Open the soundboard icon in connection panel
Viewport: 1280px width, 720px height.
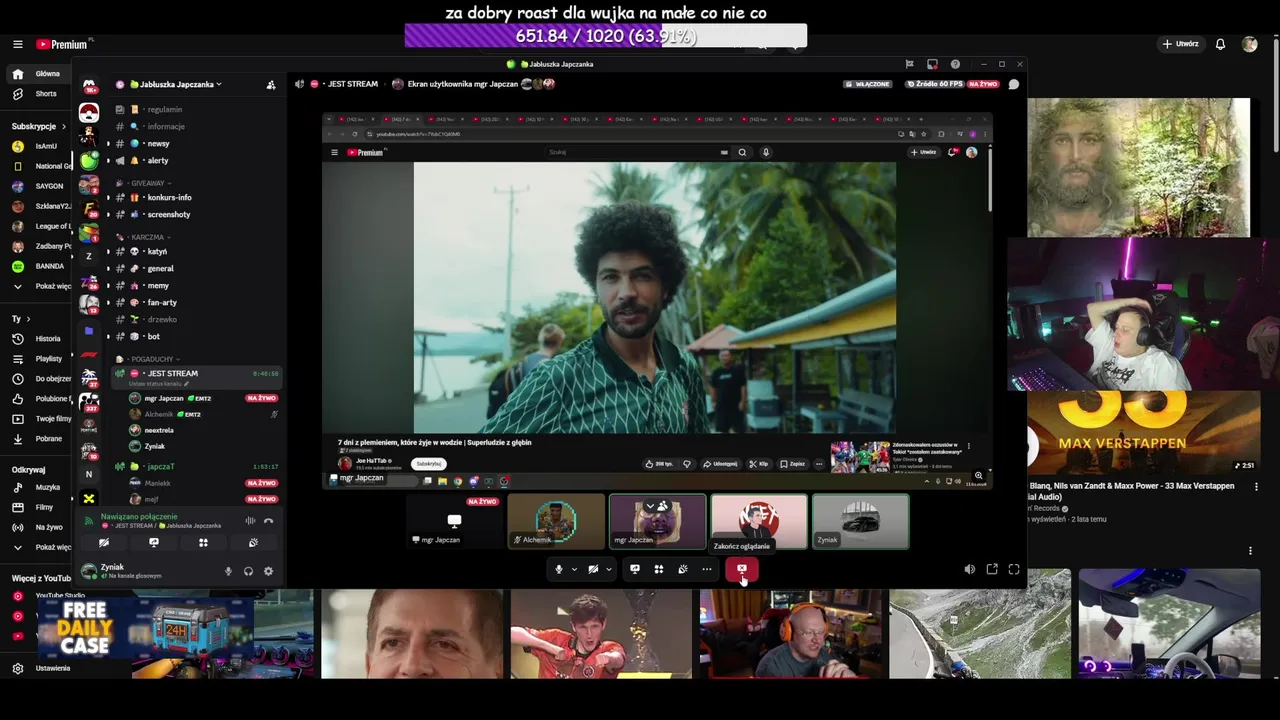pos(253,543)
